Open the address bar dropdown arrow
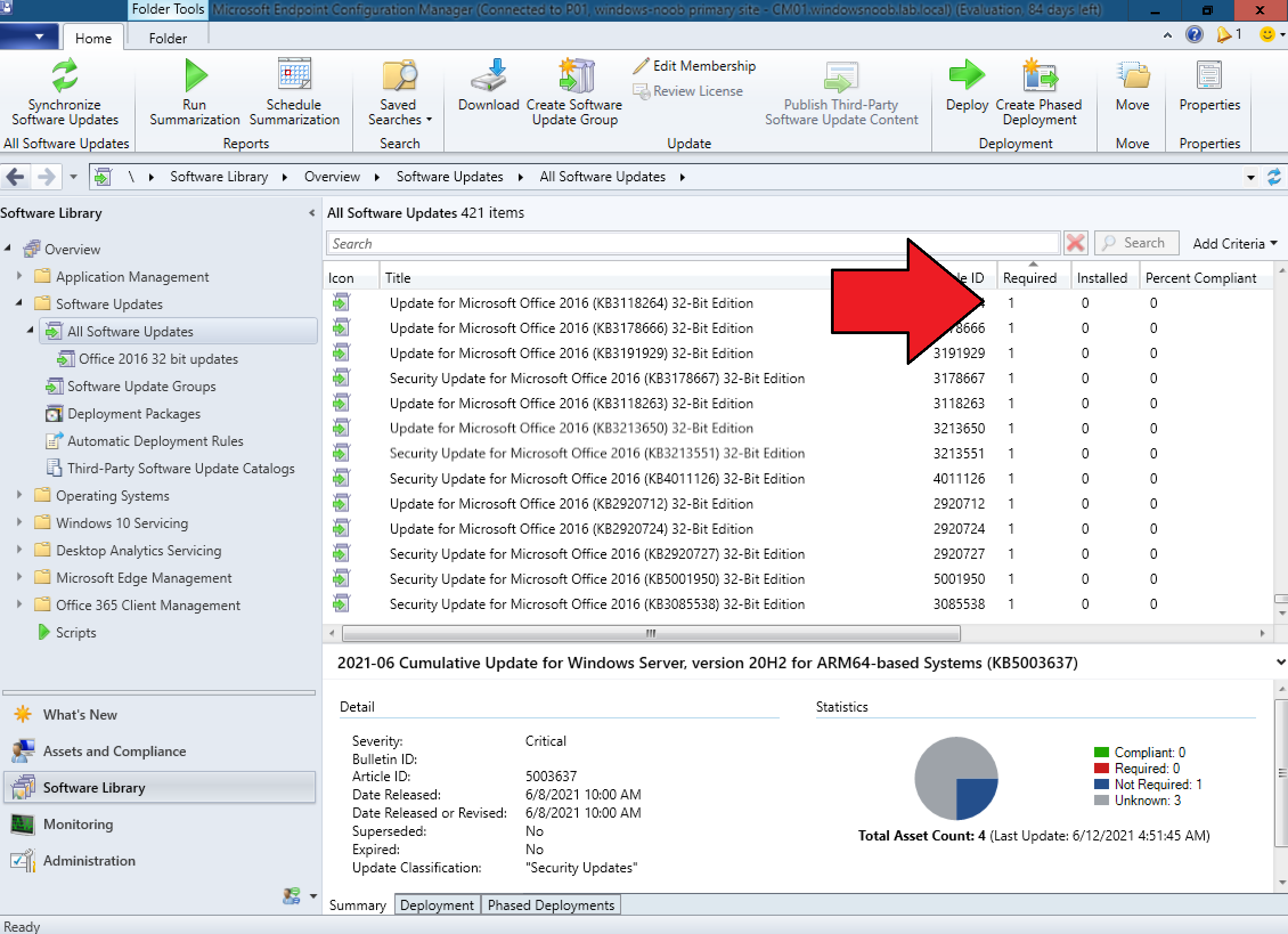Image resolution: width=1288 pixels, height=934 pixels. (x=1250, y=177)
